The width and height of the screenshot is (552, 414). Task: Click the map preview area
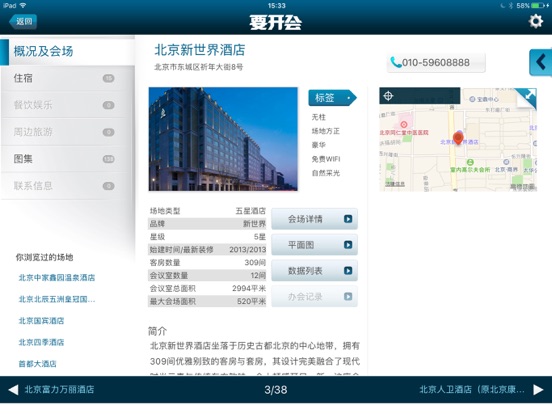[x=458, y=139]
